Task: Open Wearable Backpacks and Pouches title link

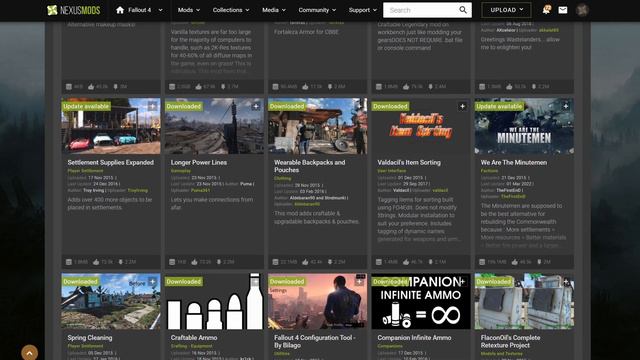Action: [x=309, y=166]
